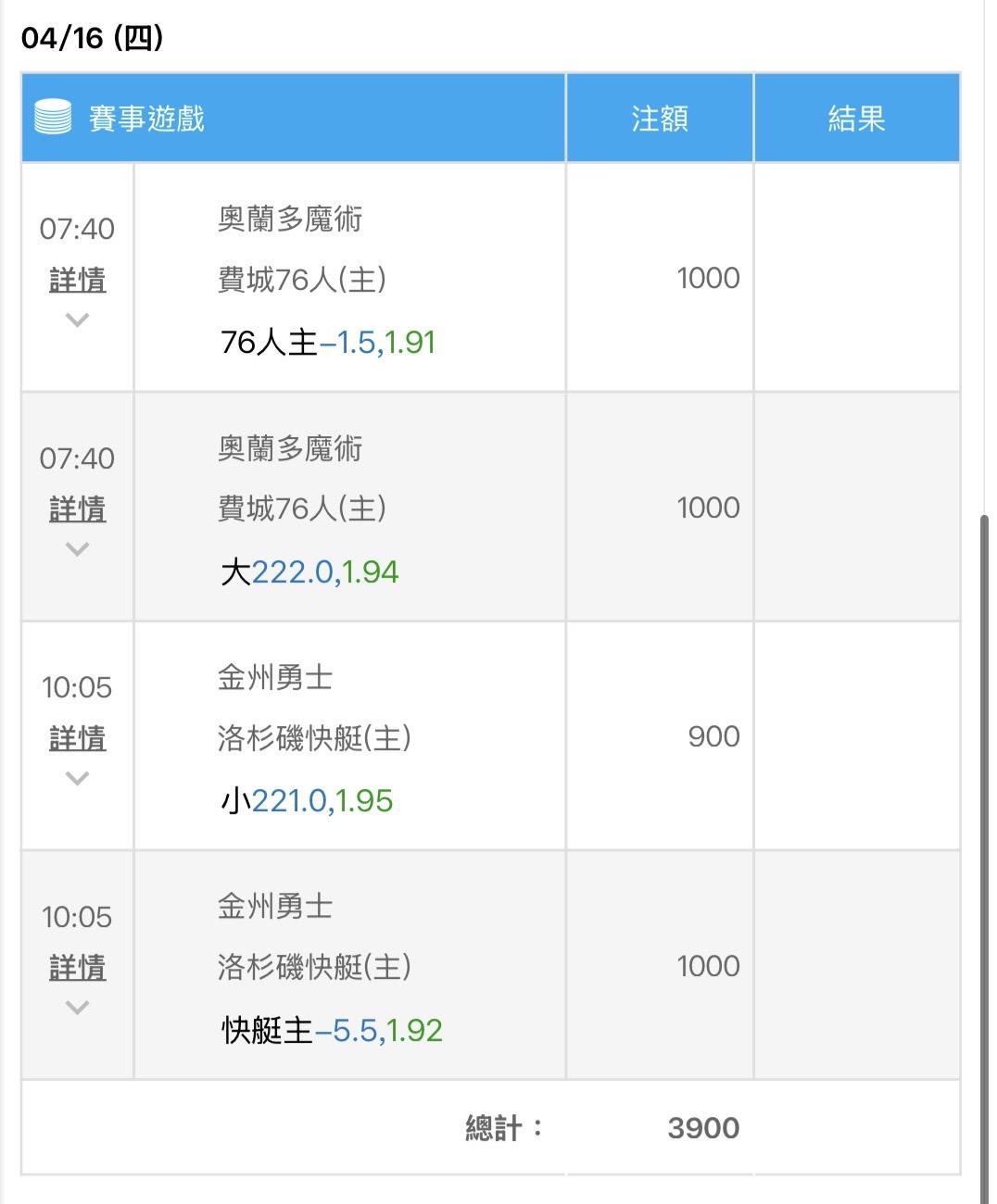The width and height of the screenshot is (997, 1204).
Task: Click the 賽事遊戲 column header
Action: coord(146,119)
